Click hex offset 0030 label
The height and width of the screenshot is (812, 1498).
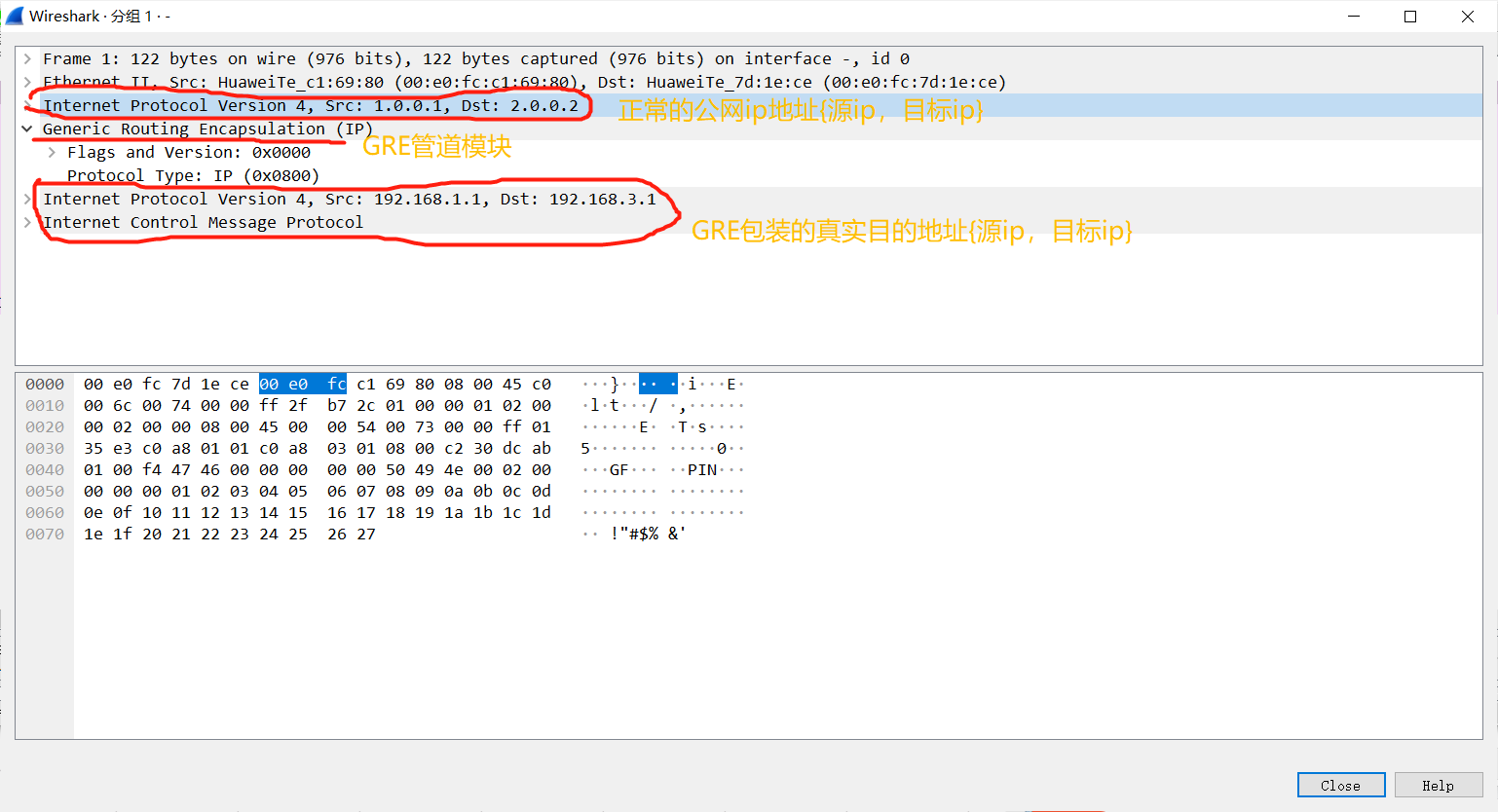[x=45, y=448]
